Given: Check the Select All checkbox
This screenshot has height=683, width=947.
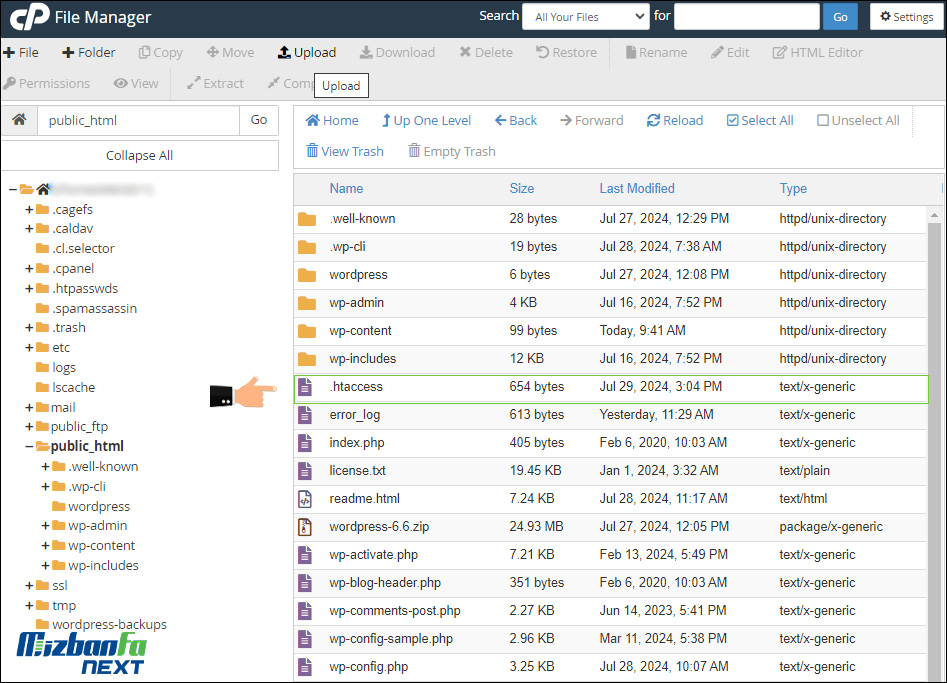Looking at the screenshot, I should click(x=733, y=121).
